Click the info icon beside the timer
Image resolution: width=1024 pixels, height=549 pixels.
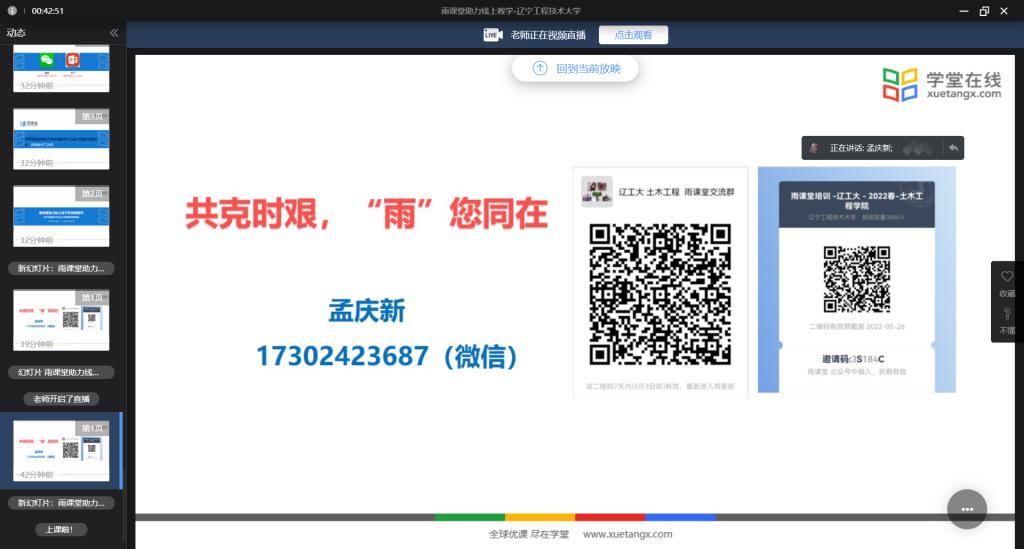pyautogui.click(x=12, y=10)
